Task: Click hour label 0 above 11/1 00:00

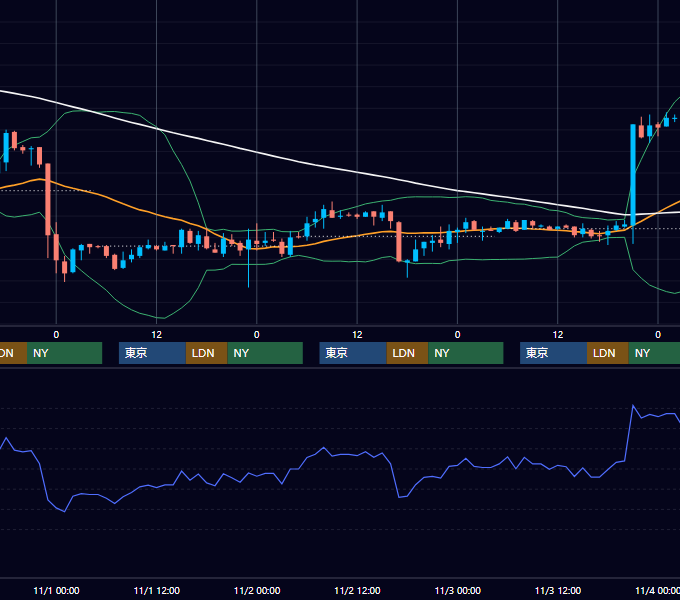Action: (x=56, y=335)
